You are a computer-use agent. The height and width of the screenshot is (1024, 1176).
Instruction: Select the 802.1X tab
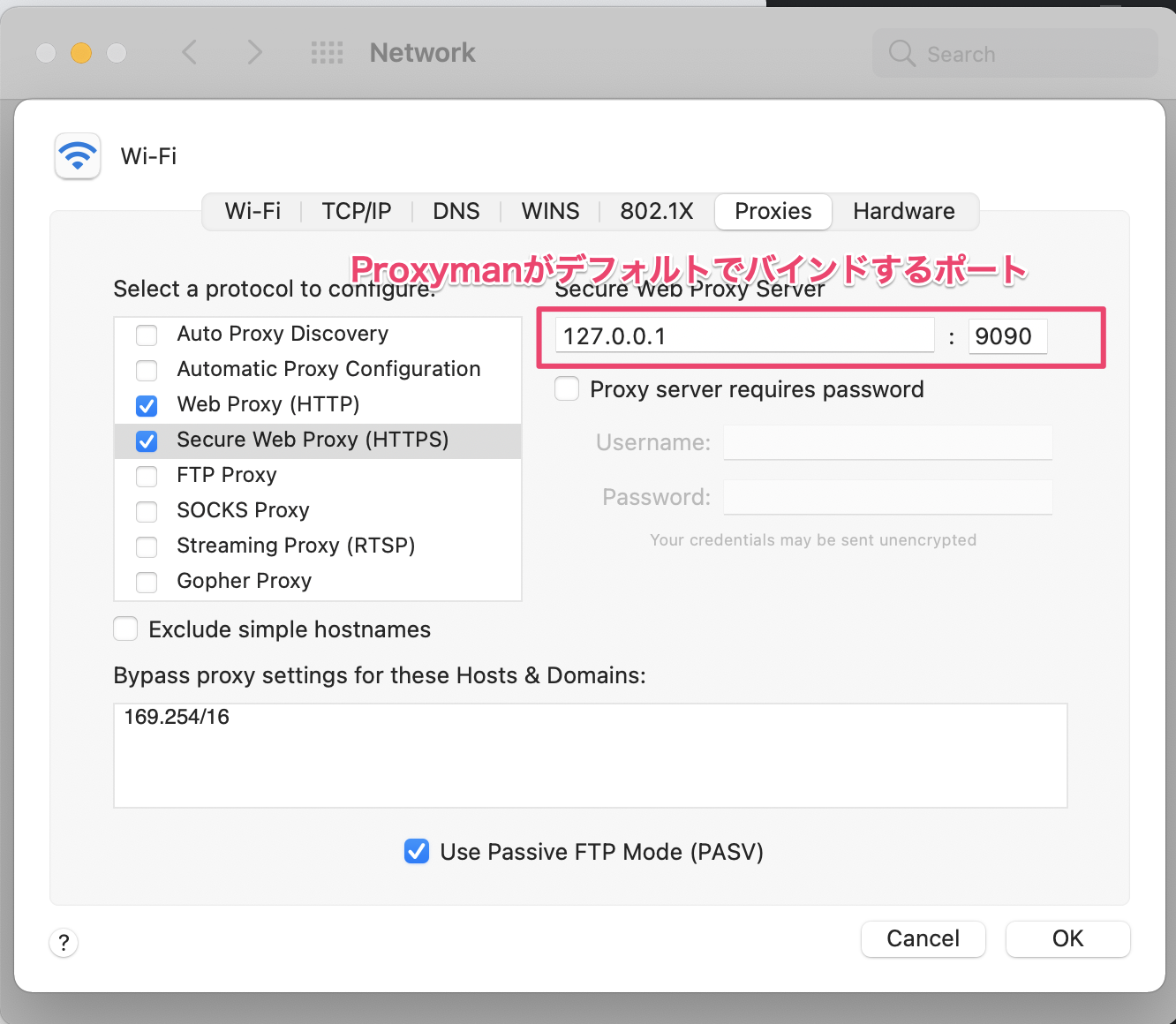pyautogui.click(x=657, y=211)
